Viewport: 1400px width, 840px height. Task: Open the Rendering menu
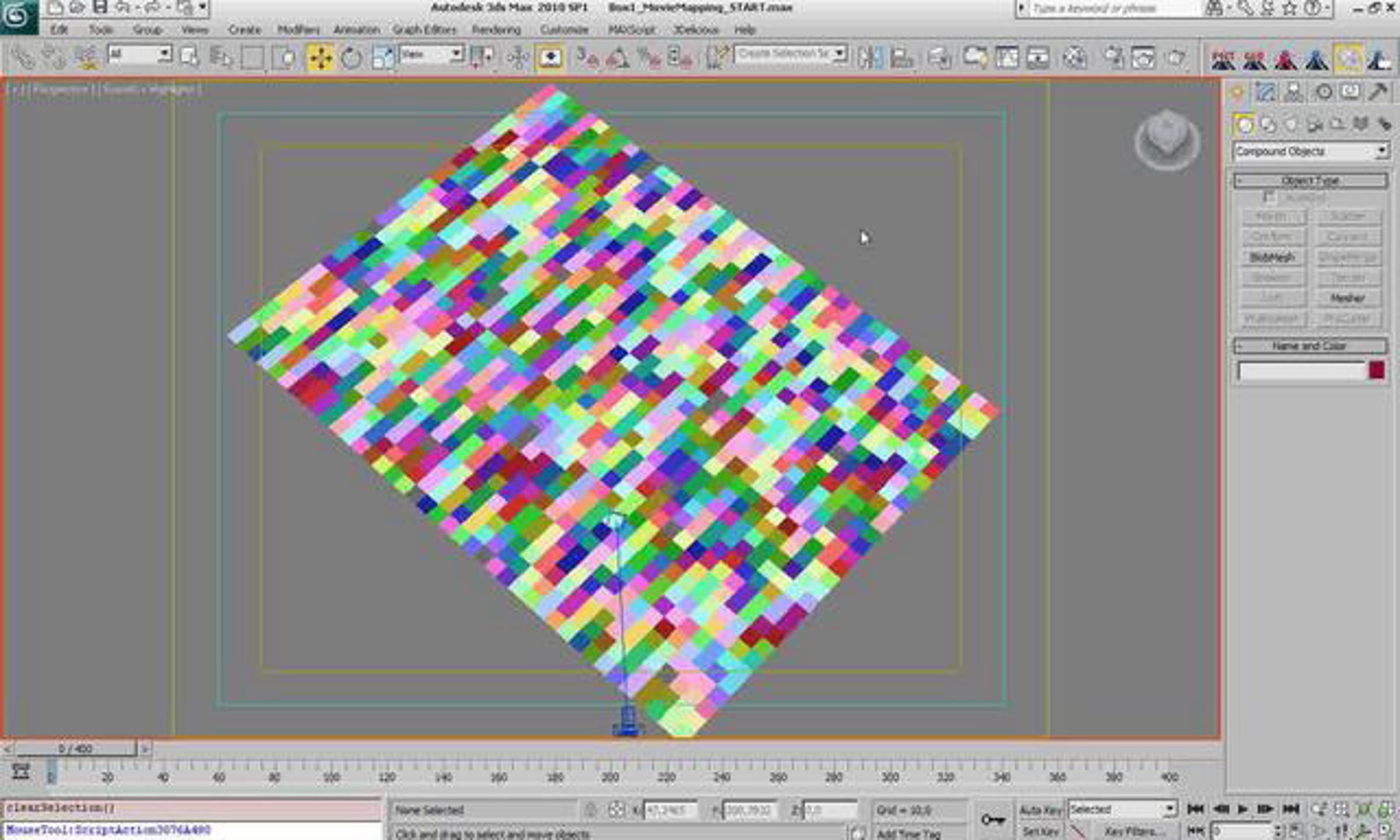[x=496, y=30]
